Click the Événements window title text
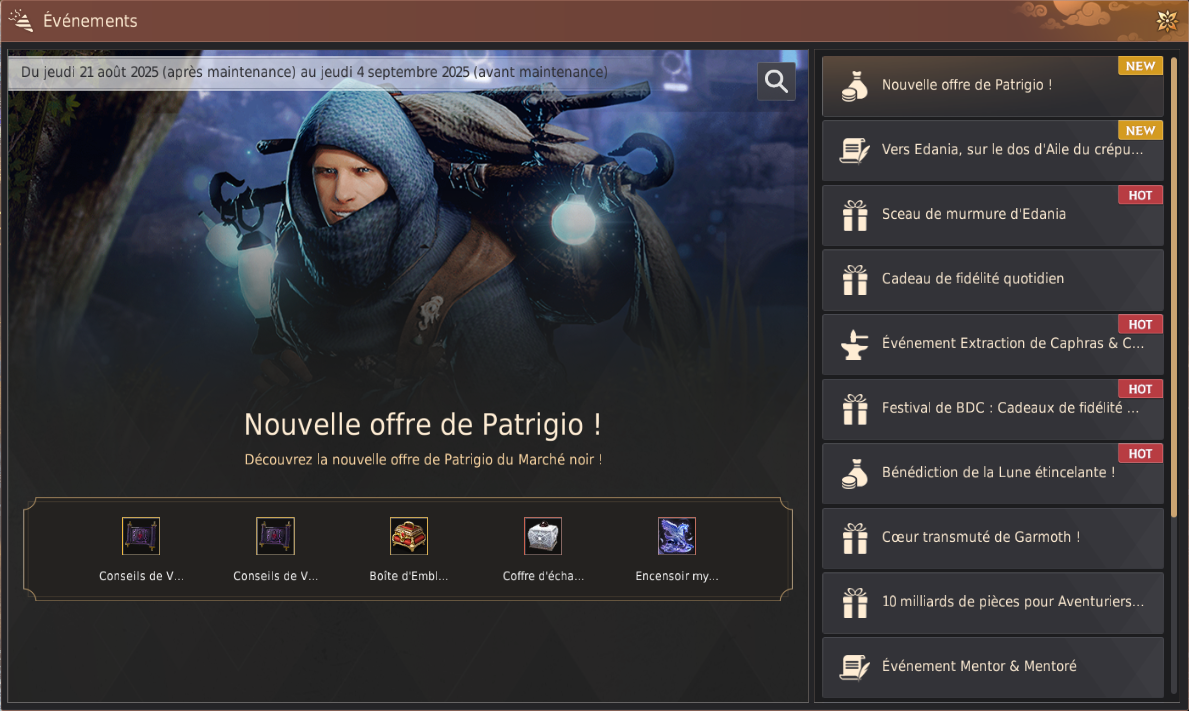The width and height of the screenshot is (1189, 711). [90, 20]
